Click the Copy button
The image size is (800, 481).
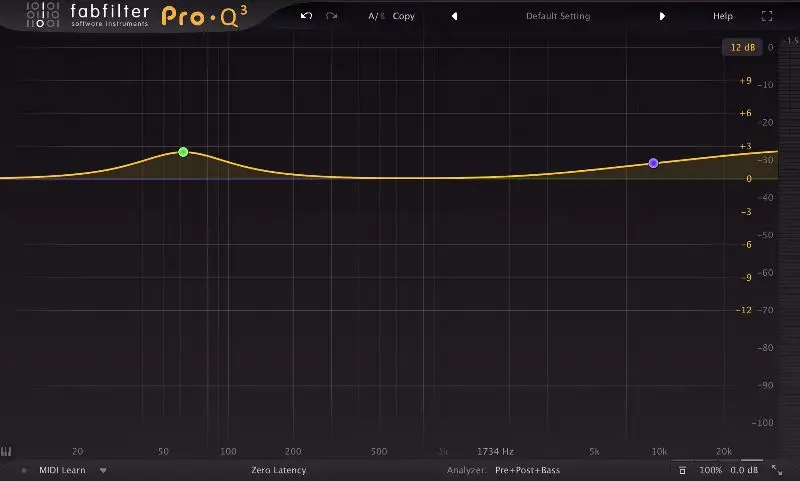(x=404, y=16)
